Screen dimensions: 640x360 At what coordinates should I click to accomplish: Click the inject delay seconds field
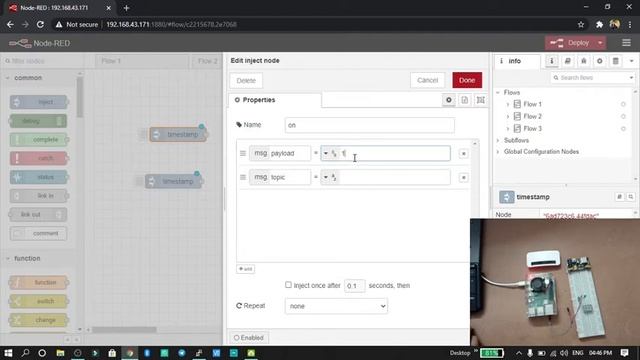click(354, 286)
